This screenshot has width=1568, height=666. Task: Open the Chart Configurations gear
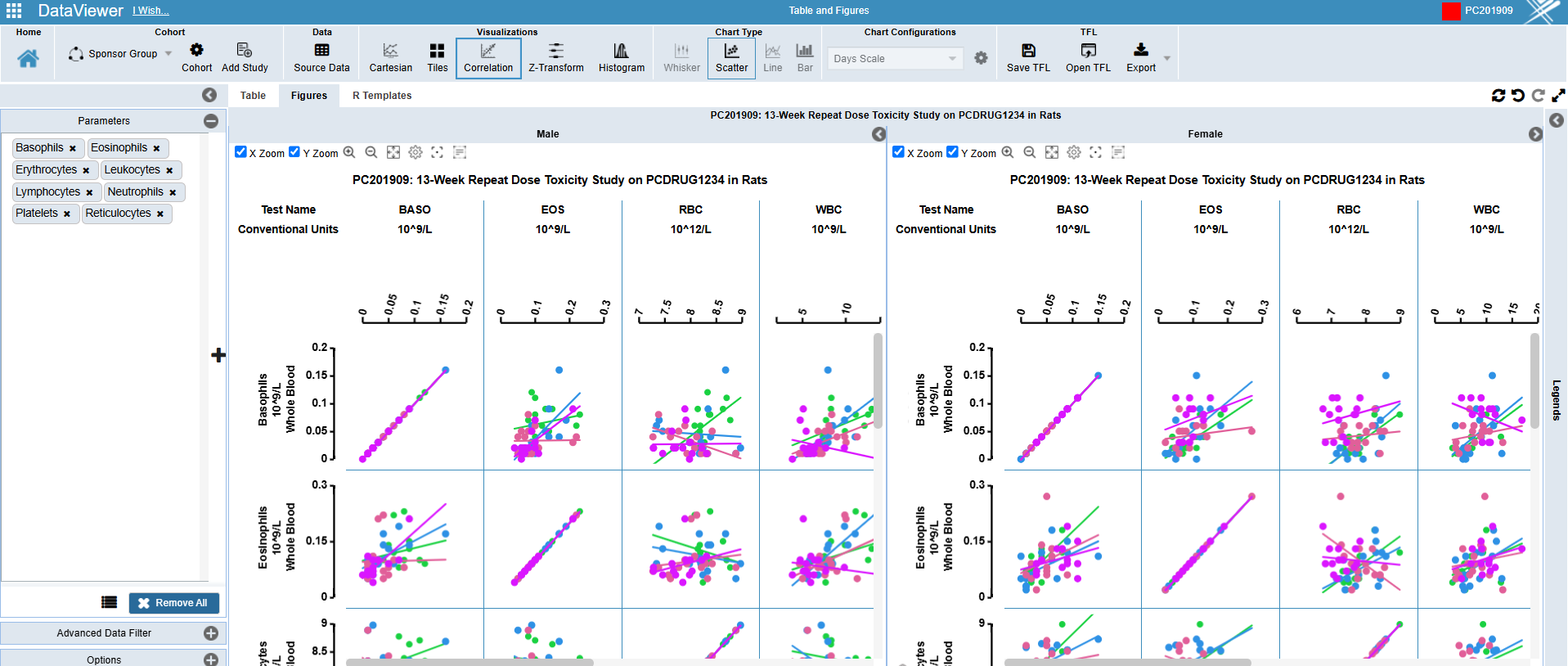[x=981, y=58]
